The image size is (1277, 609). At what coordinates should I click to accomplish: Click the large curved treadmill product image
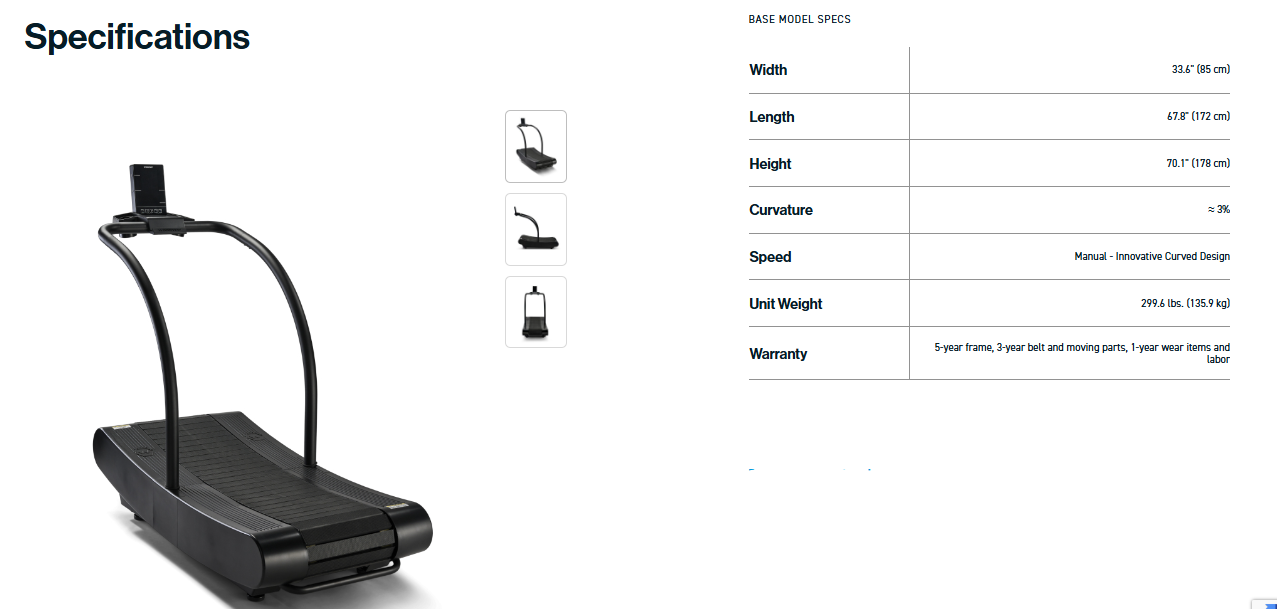(x=262, y=385)
